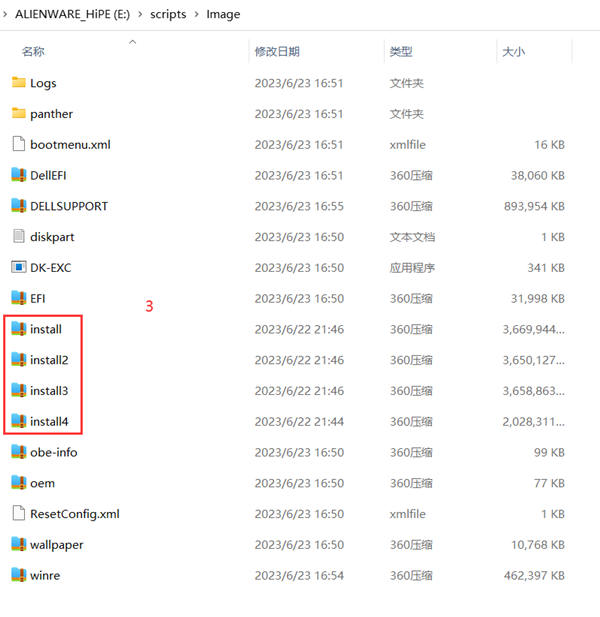This screenshot has width=600, height=617.
Task: Click the 31,998 KB size value
Action: pyautogui.click(x=538, y=298)
